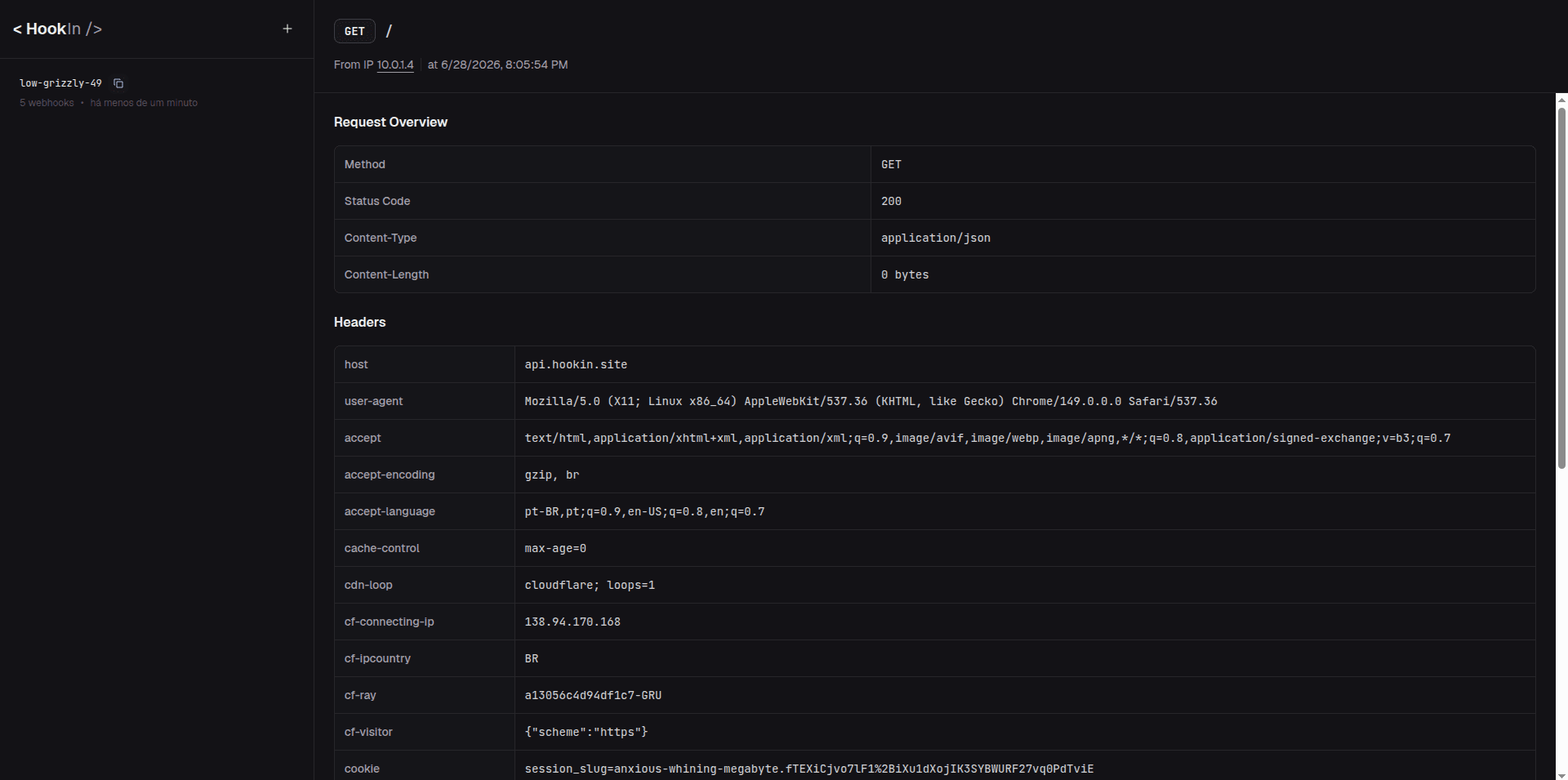
Task: Click the HookIn logo
Action: tap(57, 29)
